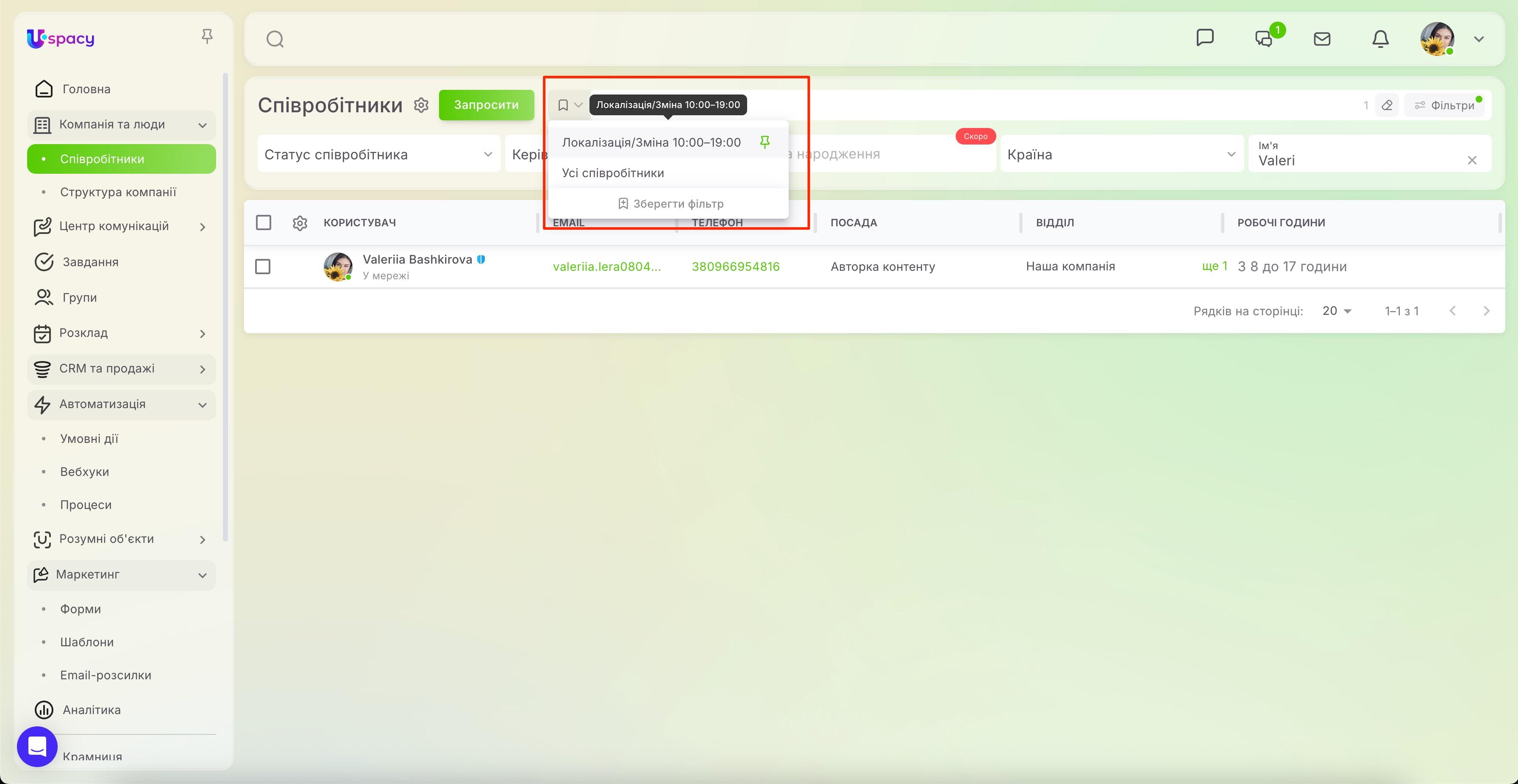
Task: Clear the Ім'я field with X
Action: coord(1472,160)
